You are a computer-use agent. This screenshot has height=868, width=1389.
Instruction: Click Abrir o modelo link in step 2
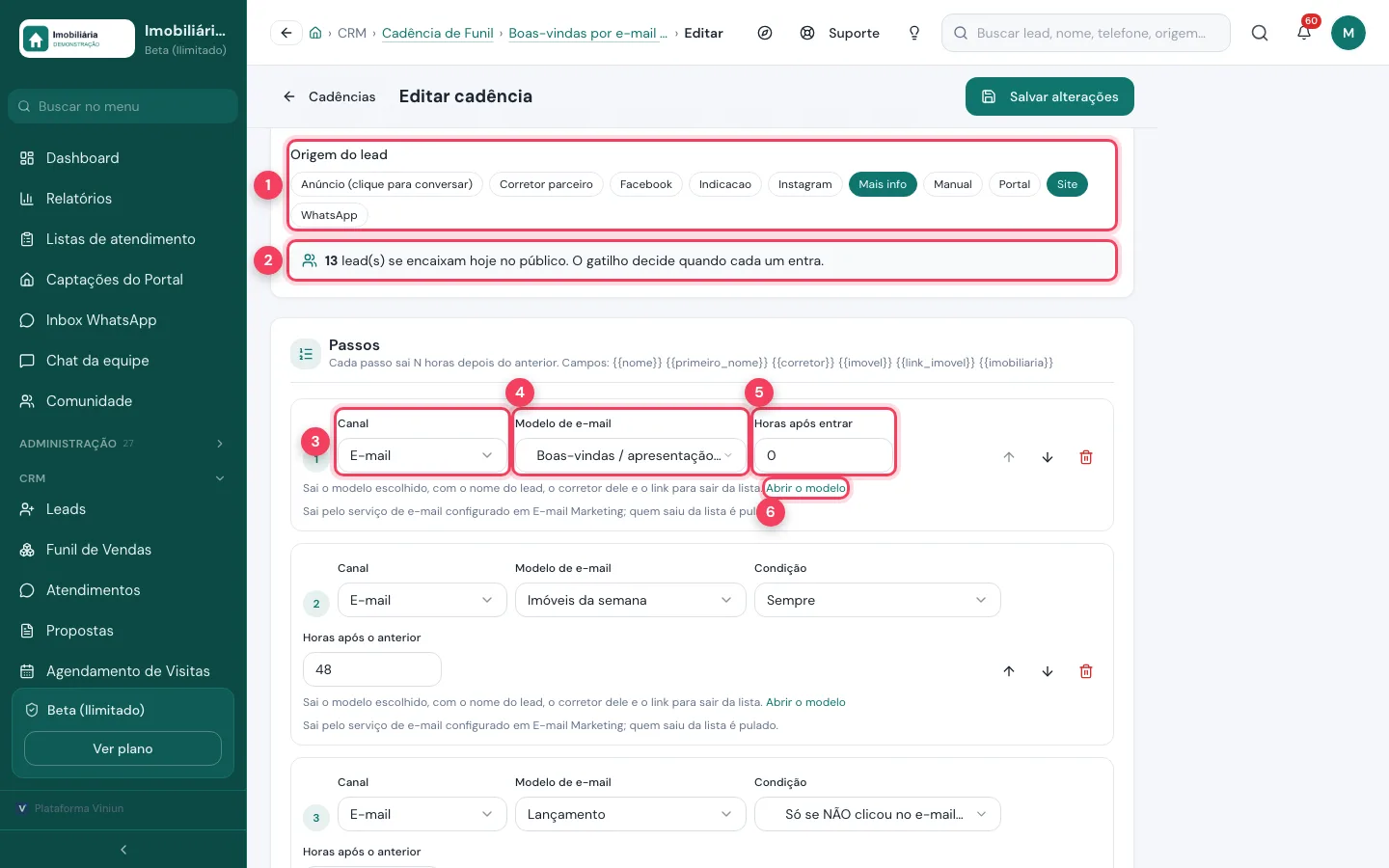point(805,702)
